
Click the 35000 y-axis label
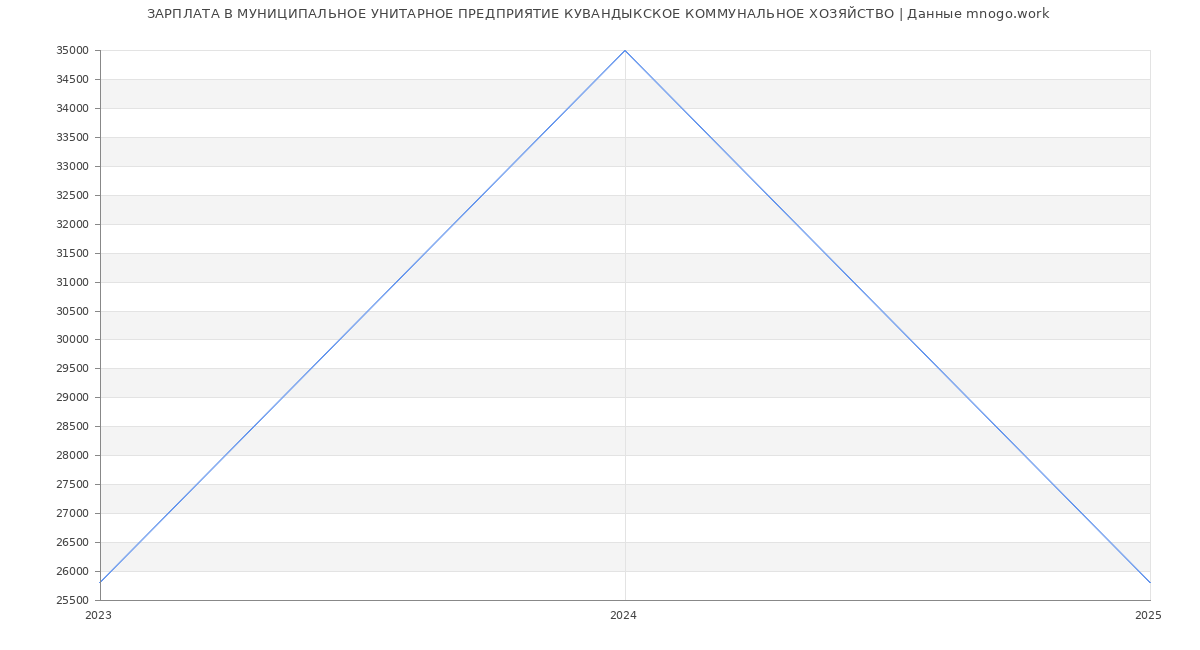pyautogui.click(x=73, y=51)
